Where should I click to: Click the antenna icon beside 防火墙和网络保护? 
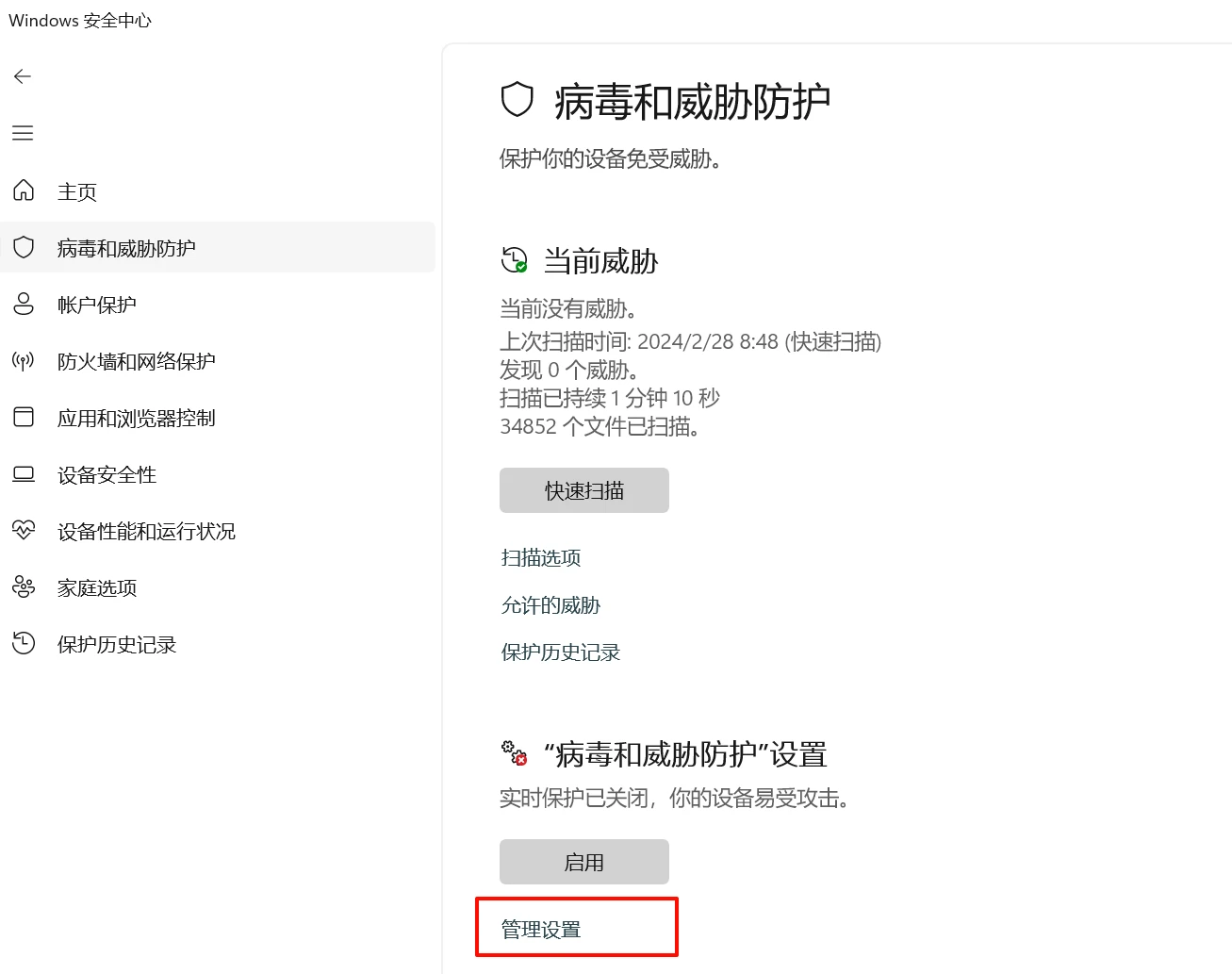(24, 360)
